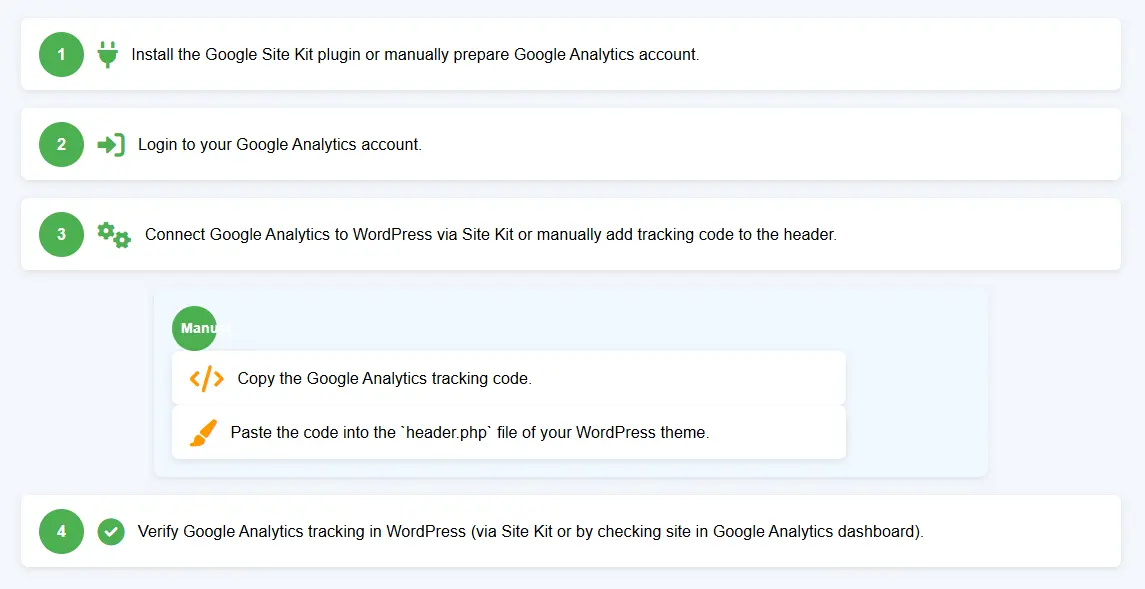The image size is (1145, 589).
Task: Click "Copy the Google Analytics tracking code" item
Action: [x=508, y=378]
